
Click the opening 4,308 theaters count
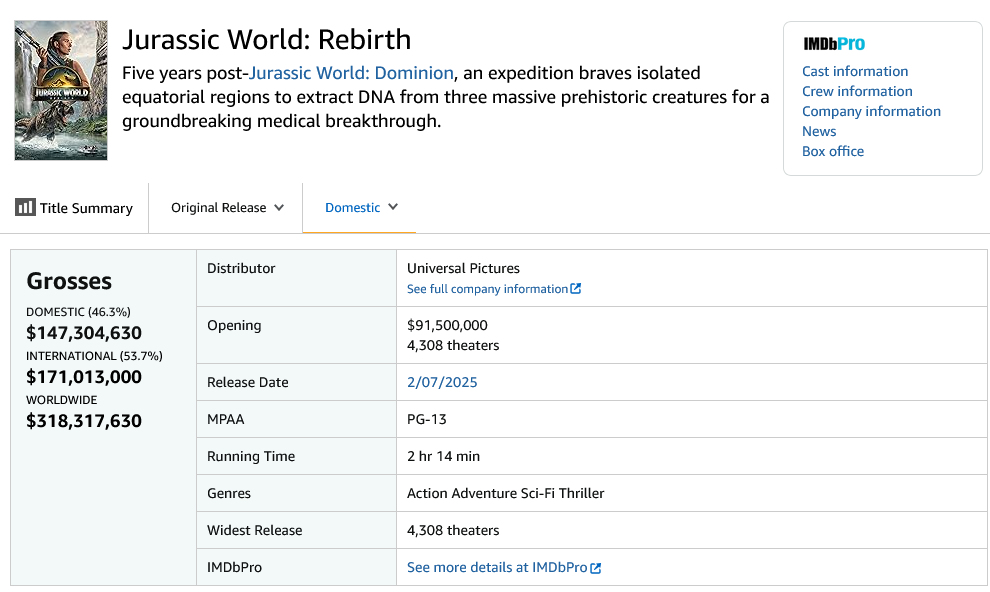pyautogui.click(x=453, y=345)
